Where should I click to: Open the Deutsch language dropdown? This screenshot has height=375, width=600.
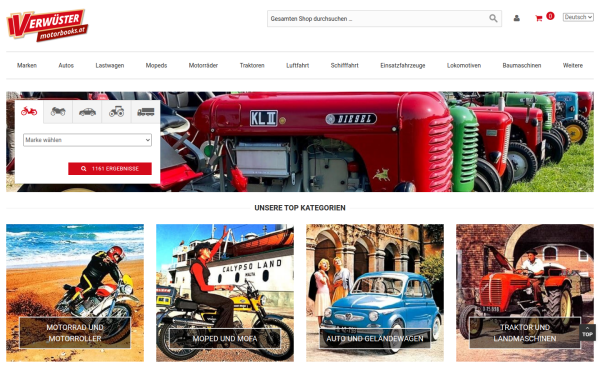pos(578,17)
